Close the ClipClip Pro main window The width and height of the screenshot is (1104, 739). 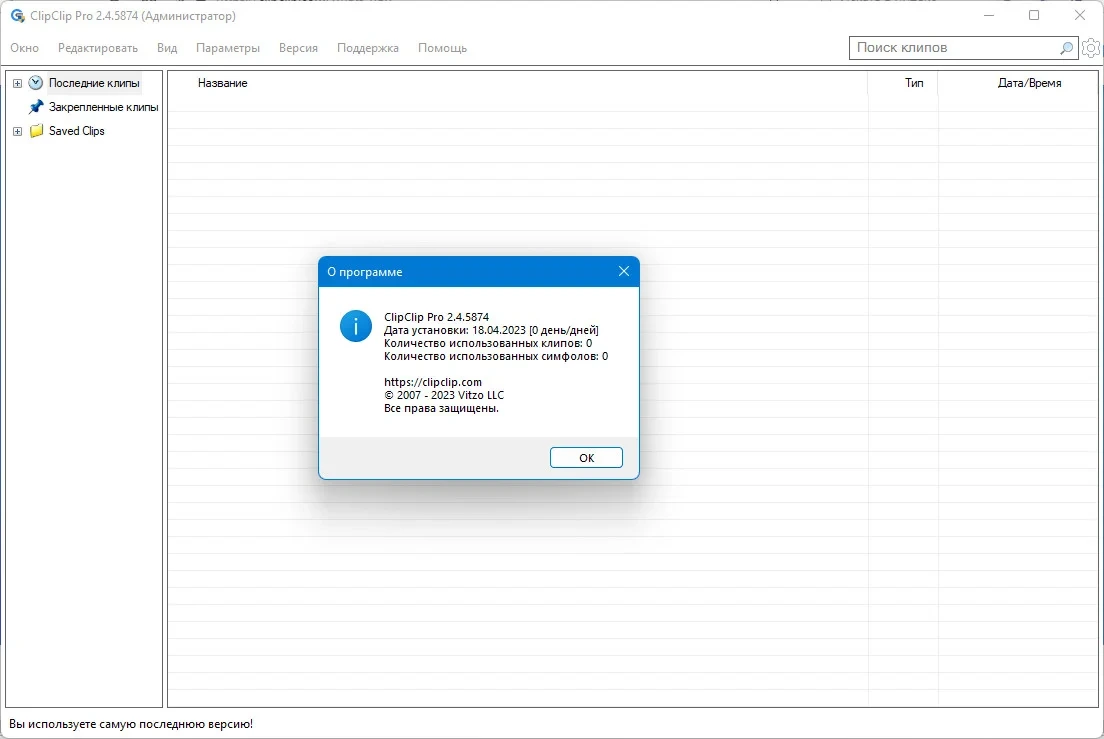[1079, 15]
